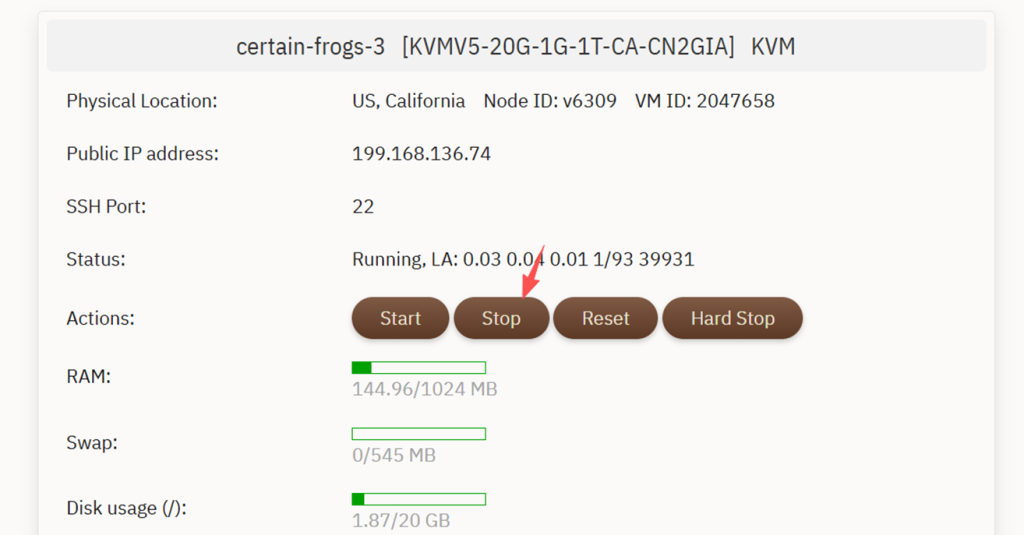Click the VM ID 2047658 text

coord(705,101)
